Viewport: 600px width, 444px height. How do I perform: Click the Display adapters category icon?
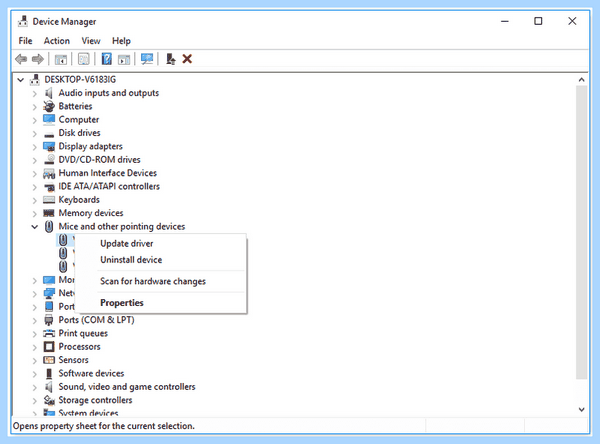49,147
